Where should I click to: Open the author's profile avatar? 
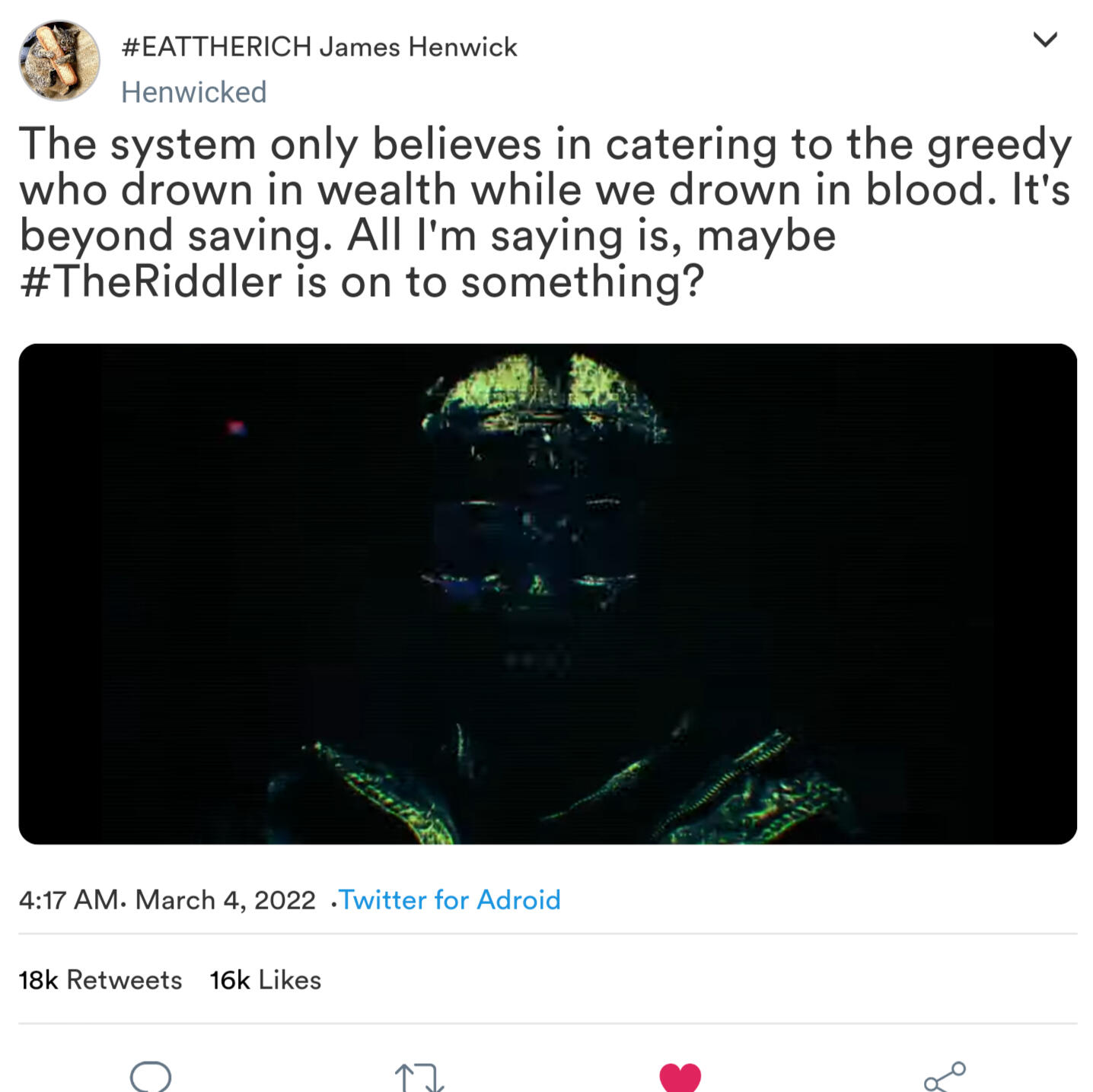(x=59, y=61)
